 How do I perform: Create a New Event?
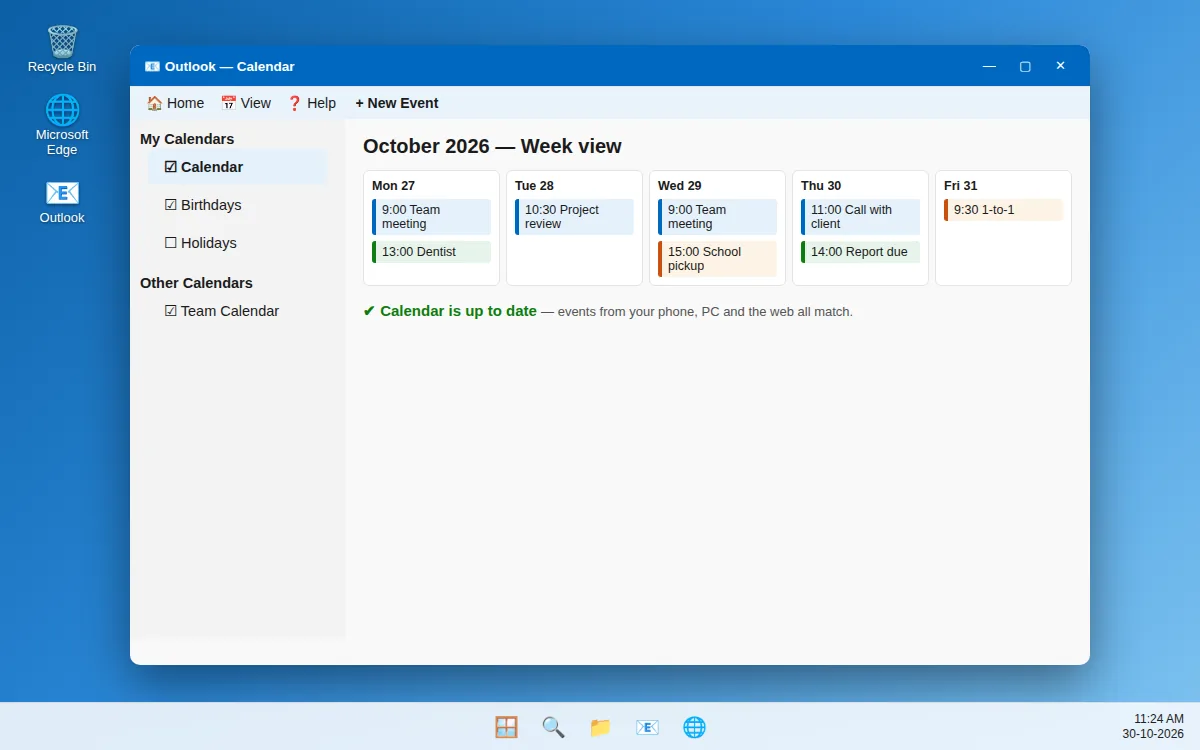397,103
